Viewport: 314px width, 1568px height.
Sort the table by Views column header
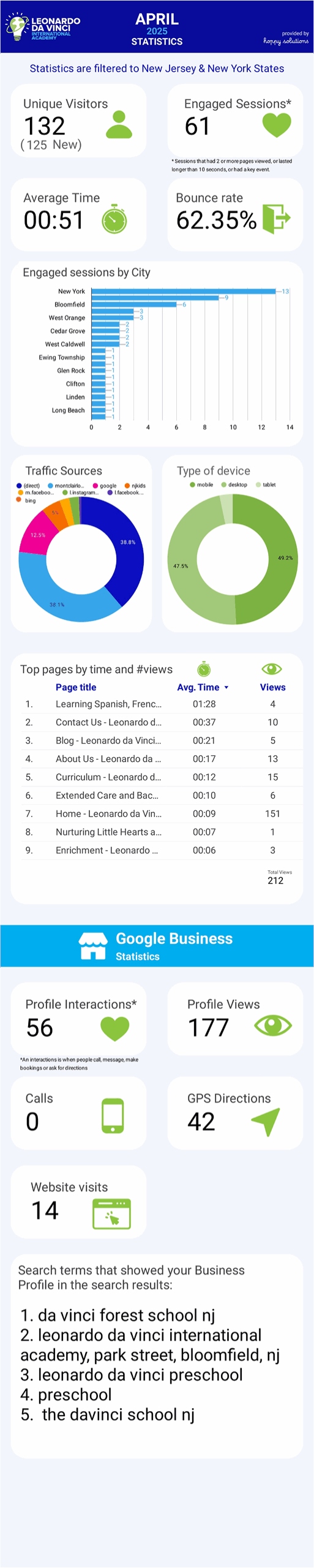click(272, 687)
